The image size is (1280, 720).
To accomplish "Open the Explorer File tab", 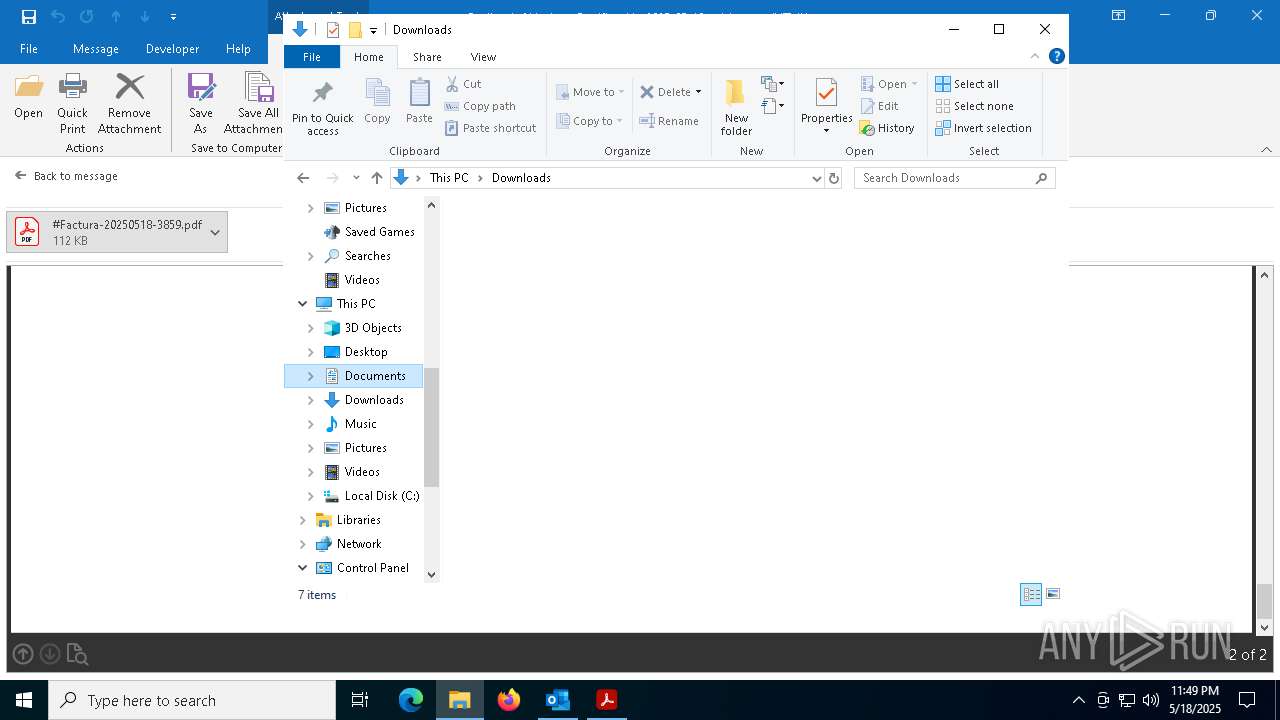I will point(312,57).
